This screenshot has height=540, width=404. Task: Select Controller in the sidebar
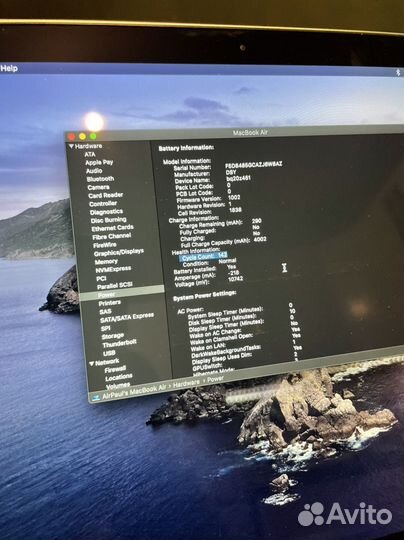coord(103,204)
